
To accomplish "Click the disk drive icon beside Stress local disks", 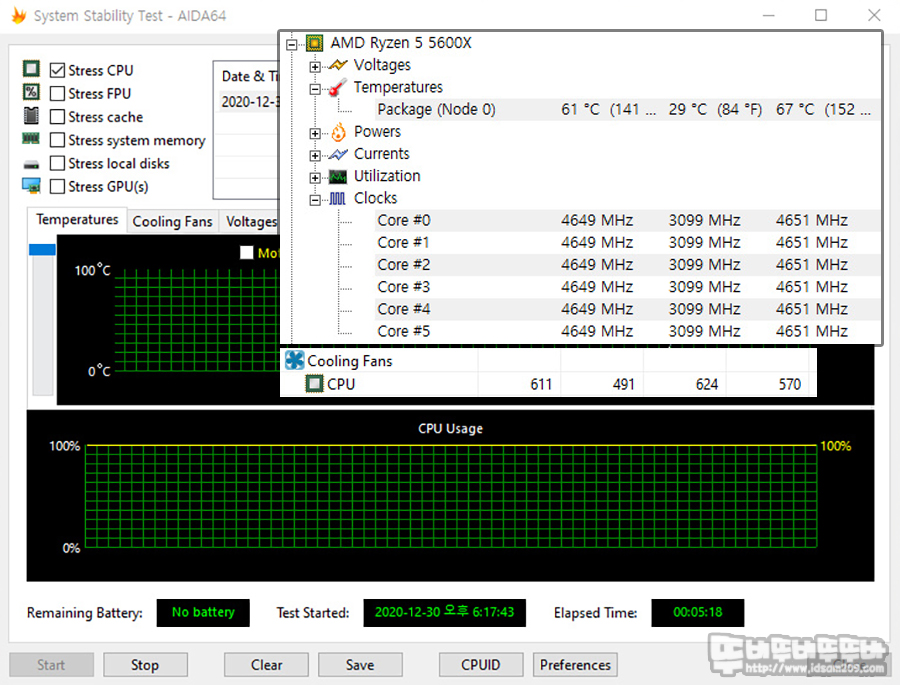I will click(31, 165).
